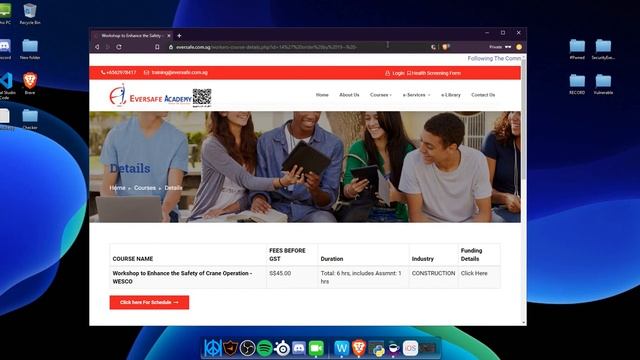This screenshot has height=360, width=640.
Task: Open the iOS app icon in dock
Action: click(x=411, y=348)
